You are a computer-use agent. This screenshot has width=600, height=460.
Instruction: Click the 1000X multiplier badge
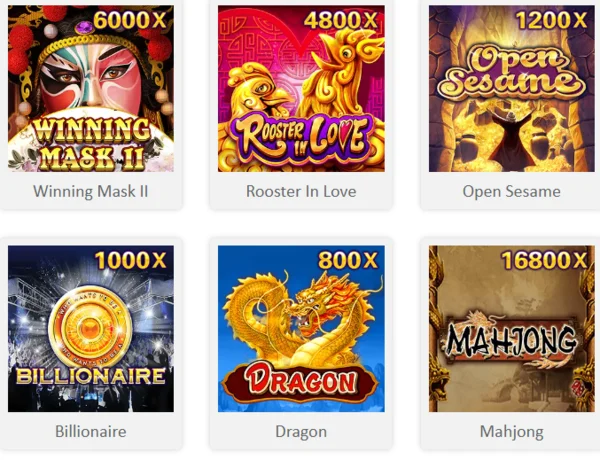pos(130,261)
